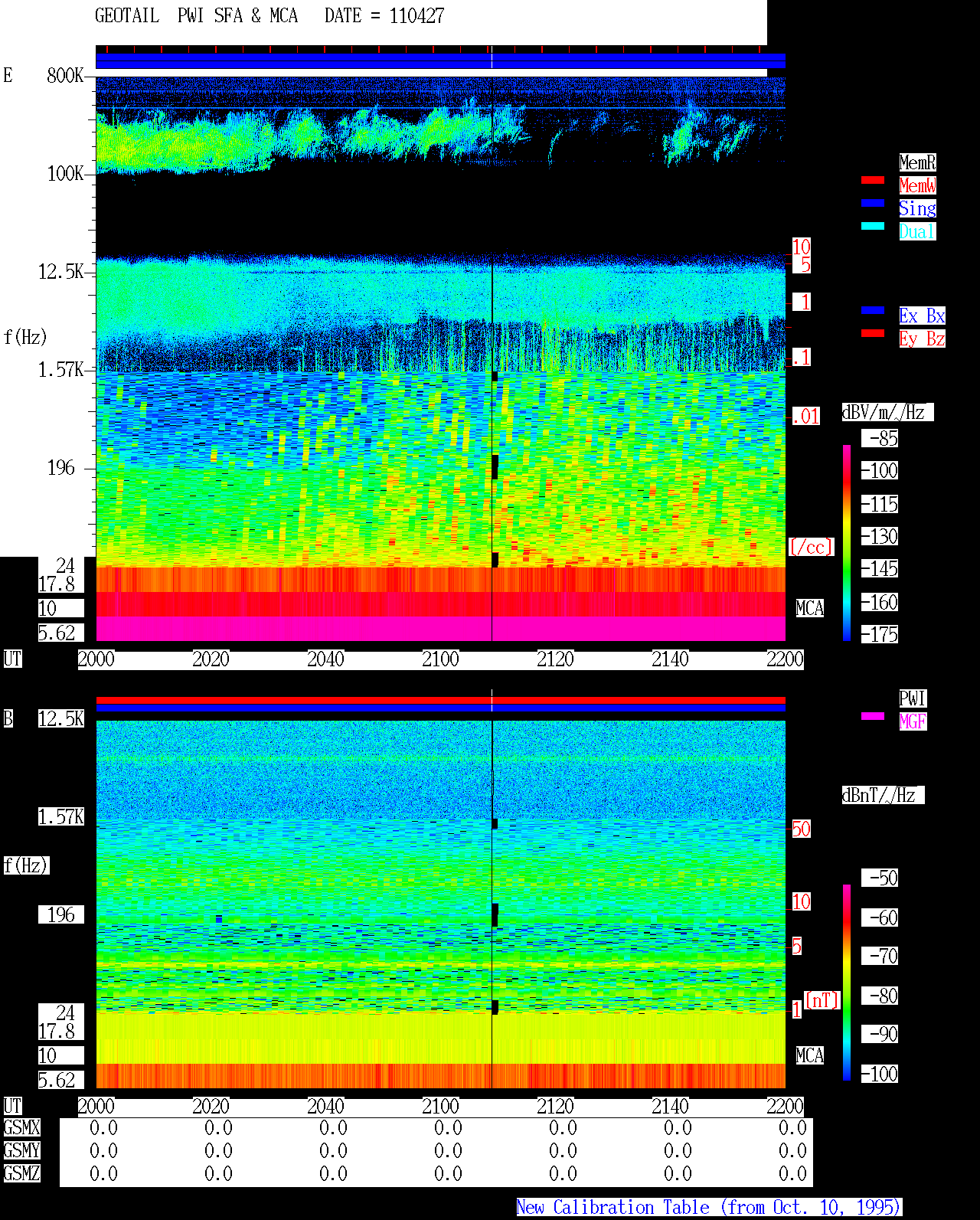The image size is (980, 1220).
Task: Click the '-175' color scale value
Action: pyautogui.click(x=879, y=634)
